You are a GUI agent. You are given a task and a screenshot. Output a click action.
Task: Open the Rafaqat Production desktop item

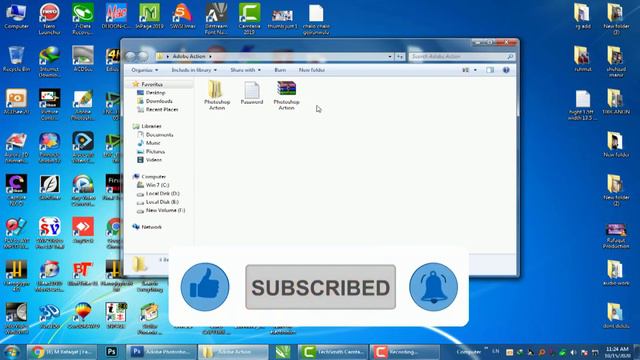coord(616,236)
